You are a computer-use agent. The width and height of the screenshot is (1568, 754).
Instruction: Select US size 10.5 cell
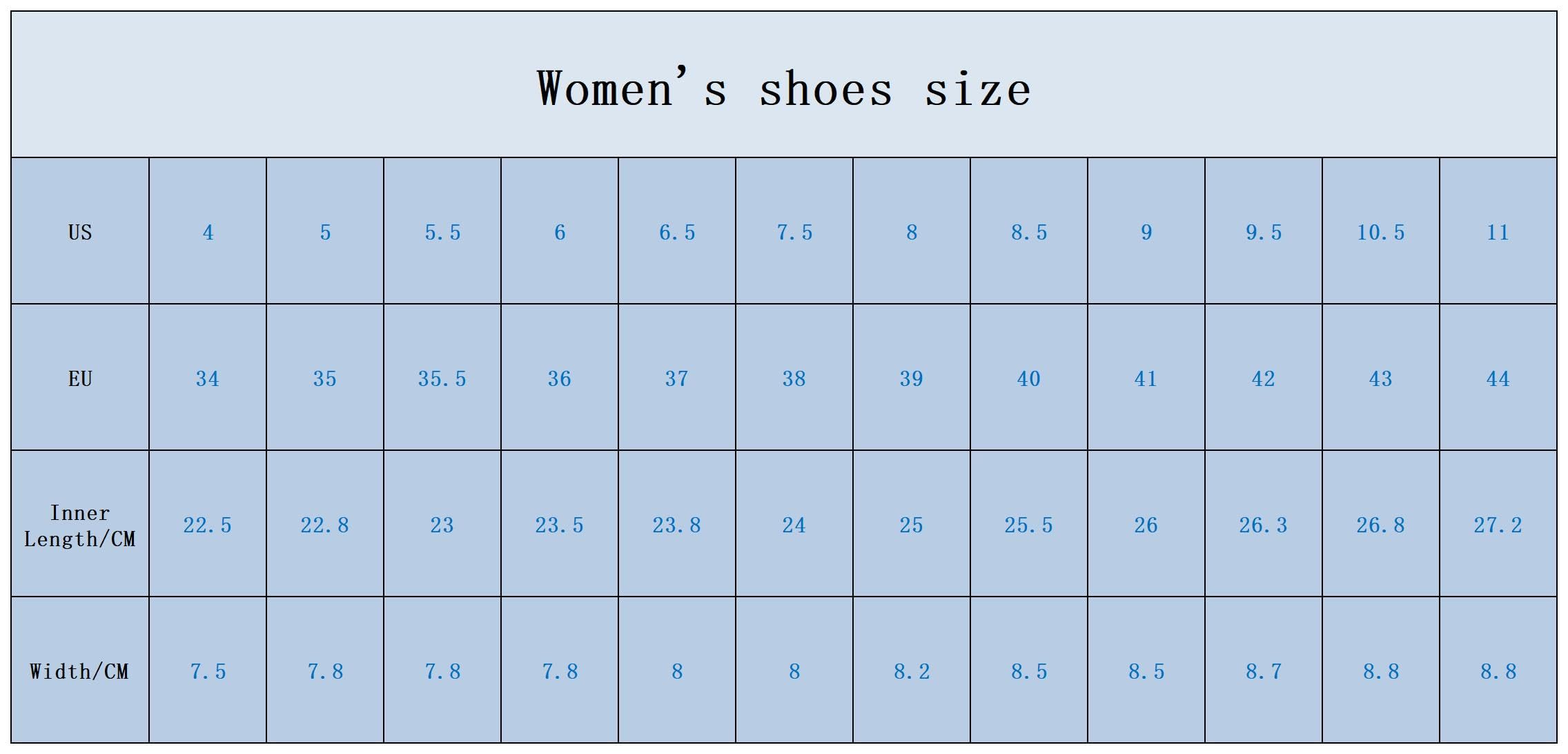click(x=1380, y=232)
